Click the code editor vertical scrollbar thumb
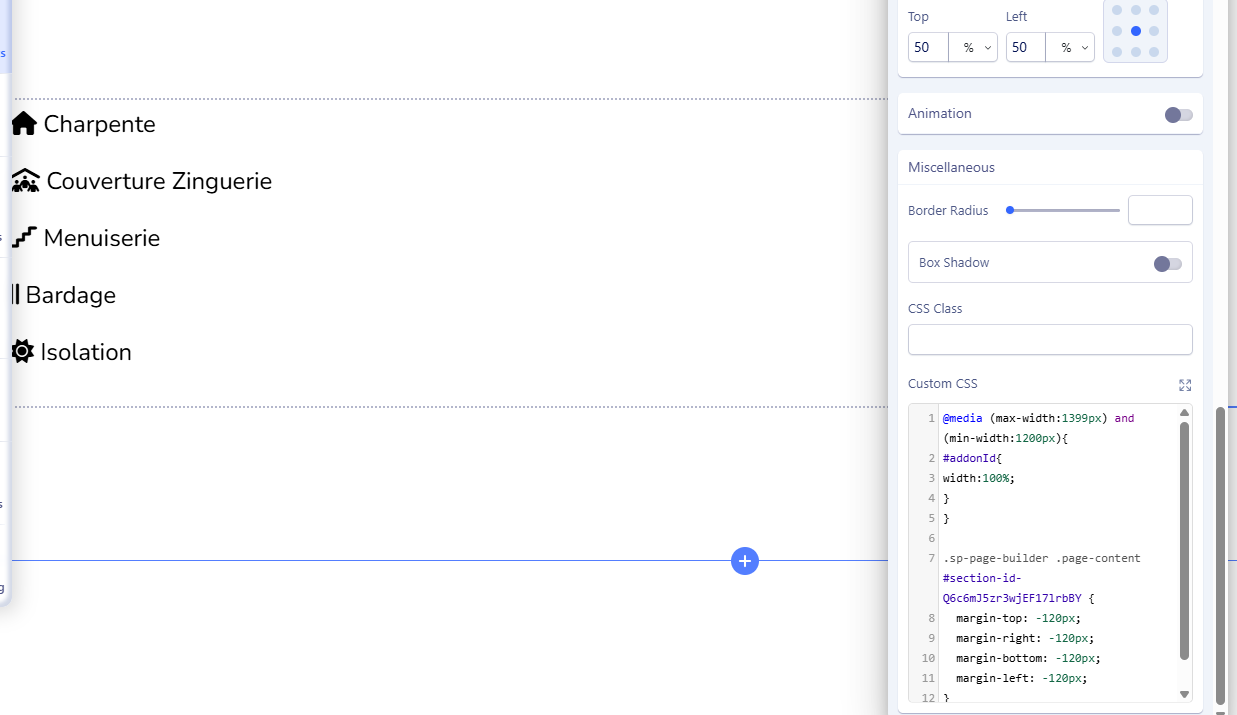The image size is (1237, 715). (1185, 541)
